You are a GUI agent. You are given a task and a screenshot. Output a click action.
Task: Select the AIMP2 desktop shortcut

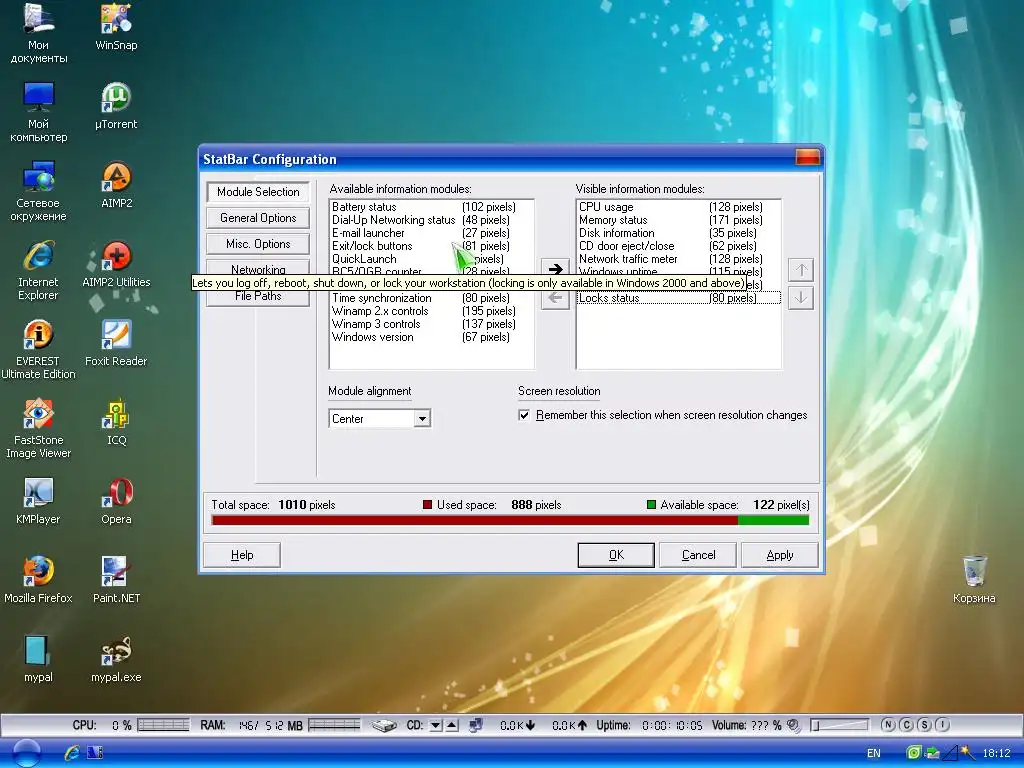[116, 184]
